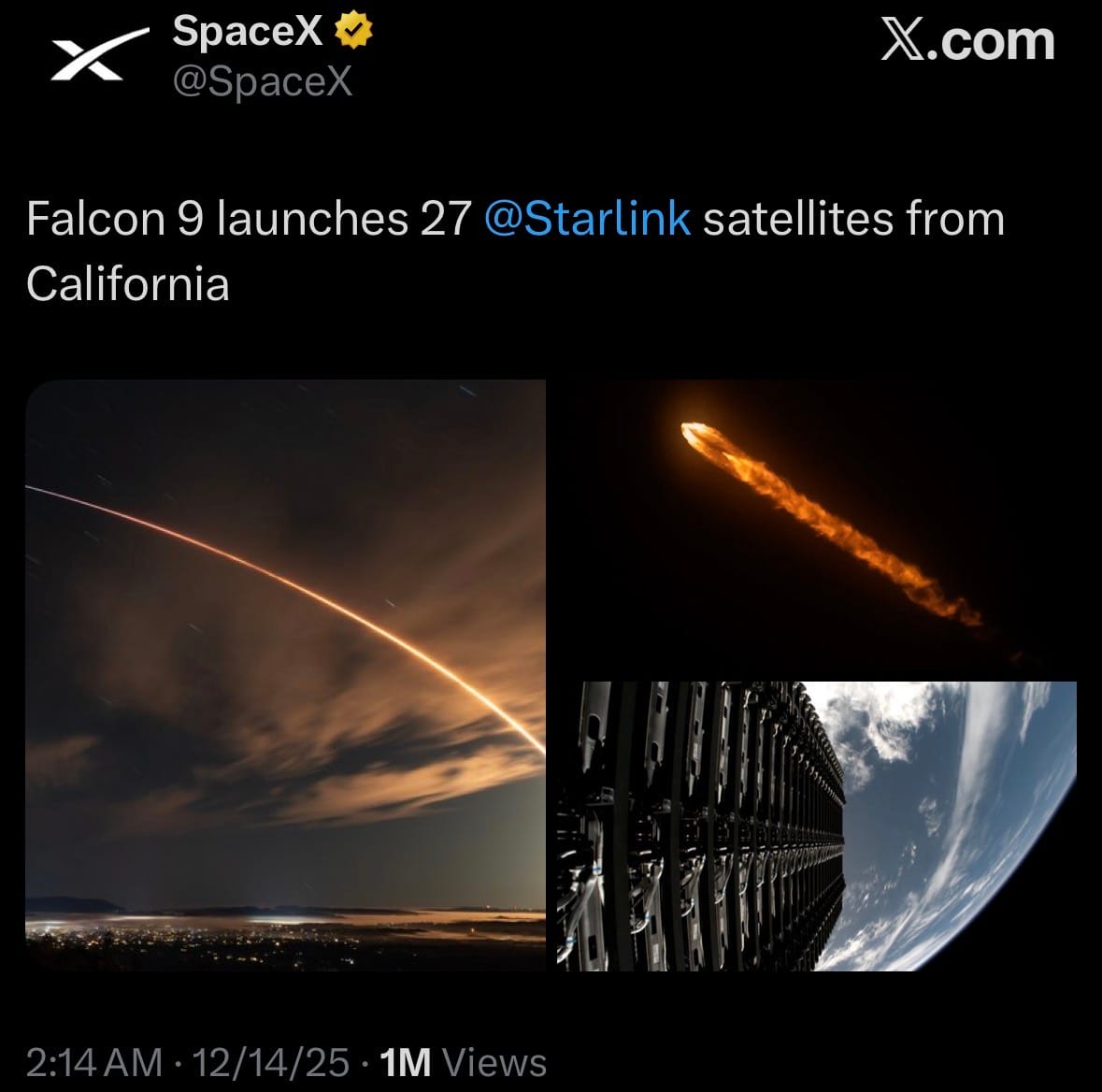The height and width of the screenshot is (1092, 1102).
Task: Open the Starlink satellite stack photo
Action: (x=818, y=826)
